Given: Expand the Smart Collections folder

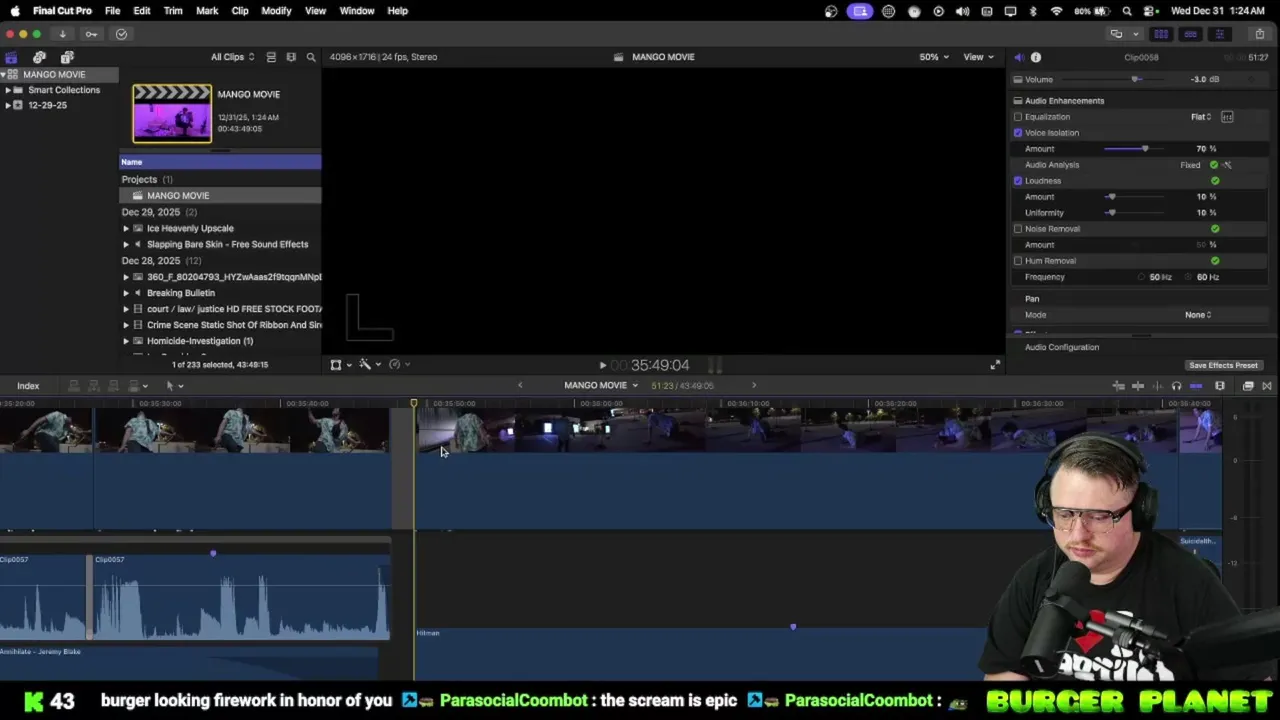Looking at the screenshot, I should [8, 90].
